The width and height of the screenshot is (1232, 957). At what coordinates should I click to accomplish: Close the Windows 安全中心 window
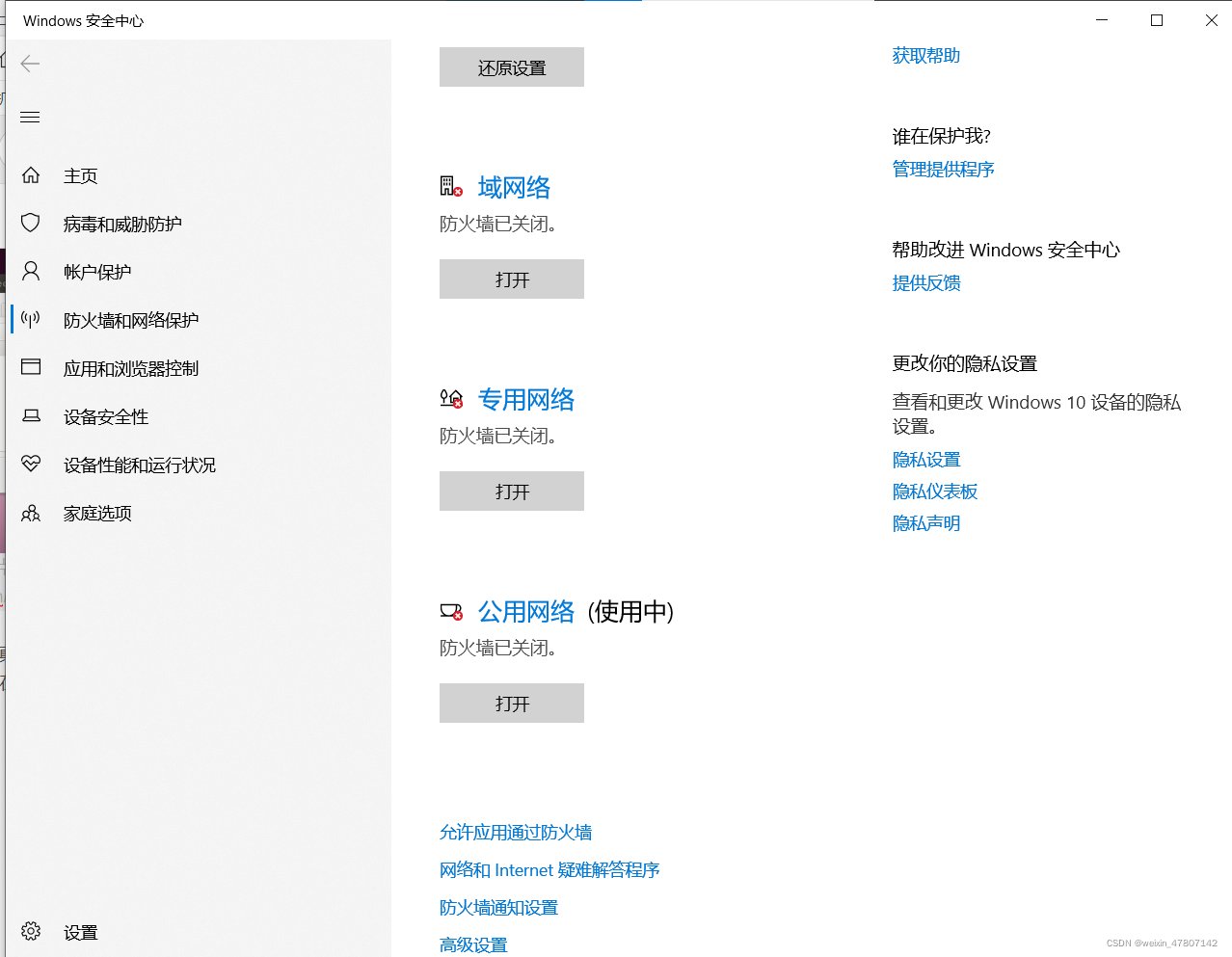[1211, 19]
